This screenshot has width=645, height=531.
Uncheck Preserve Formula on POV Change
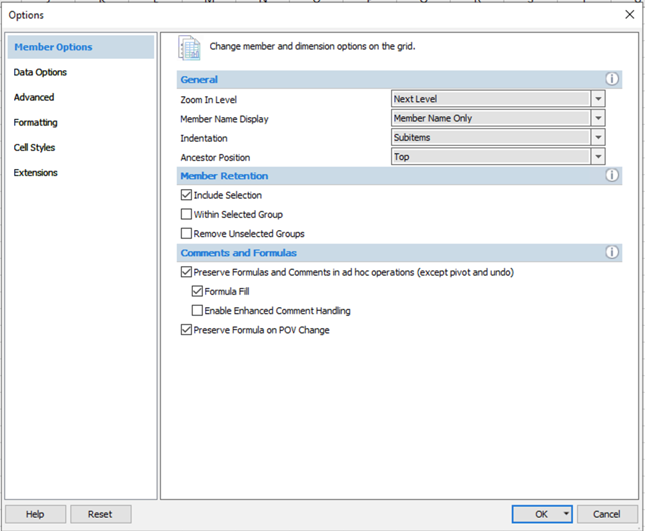186,329
